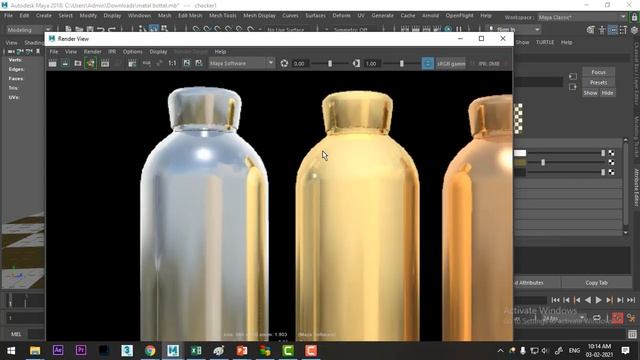Click the IPR render icon with green outline
The height and width of the screenshot is (360, 640).
click(91, 63)
